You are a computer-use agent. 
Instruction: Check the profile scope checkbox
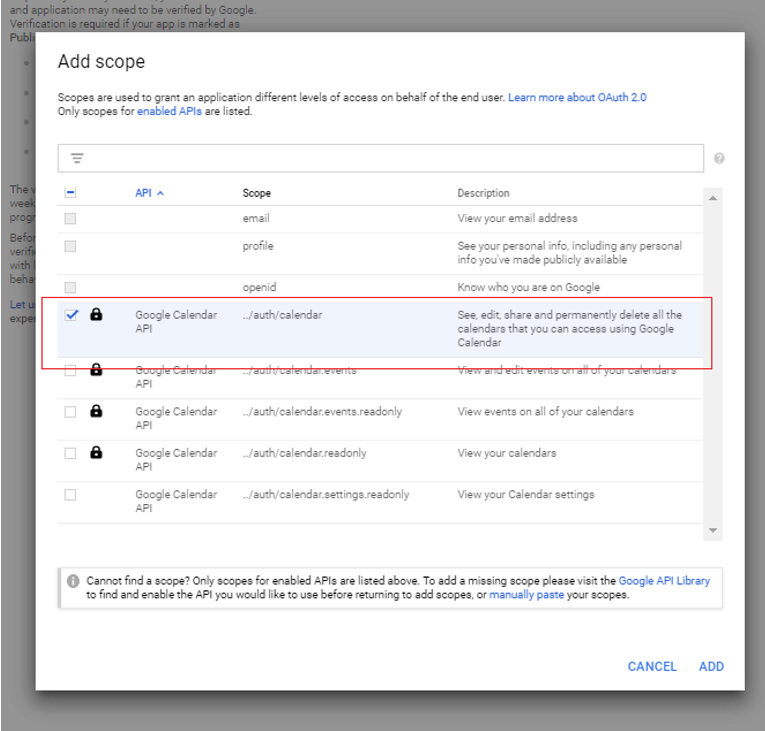[70, 246]
